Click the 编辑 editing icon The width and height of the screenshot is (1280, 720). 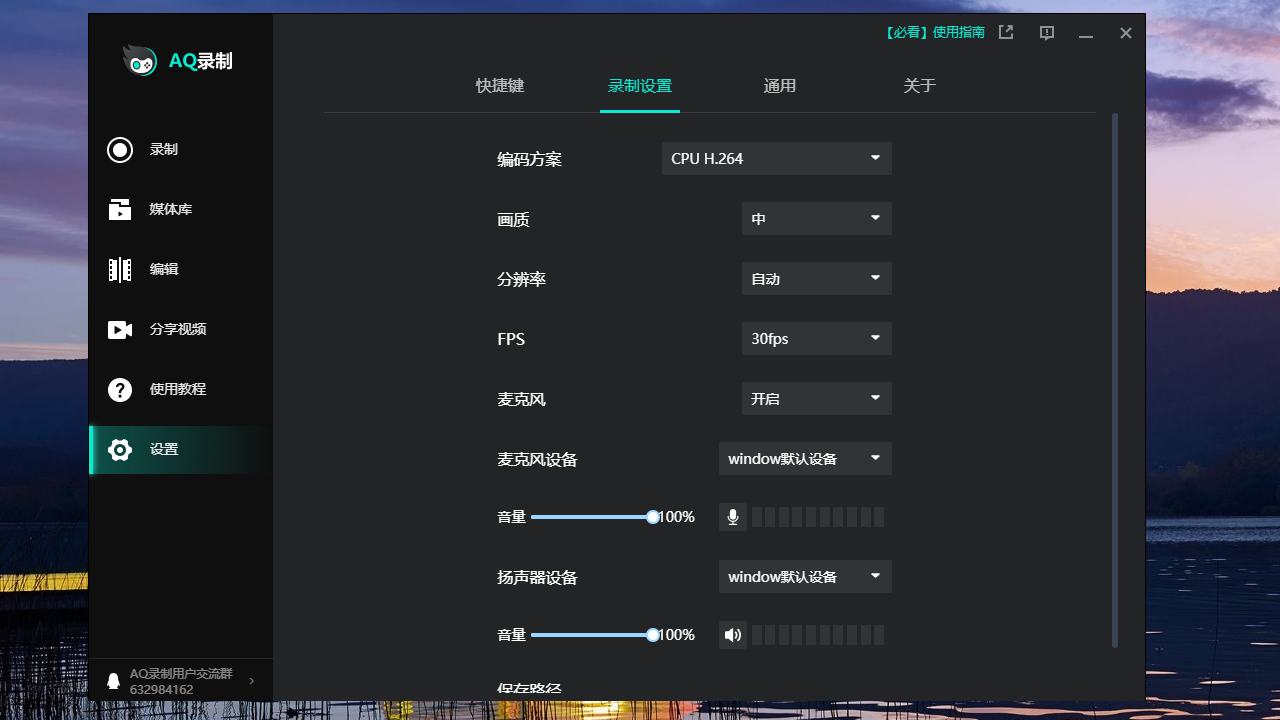(120, 269)
